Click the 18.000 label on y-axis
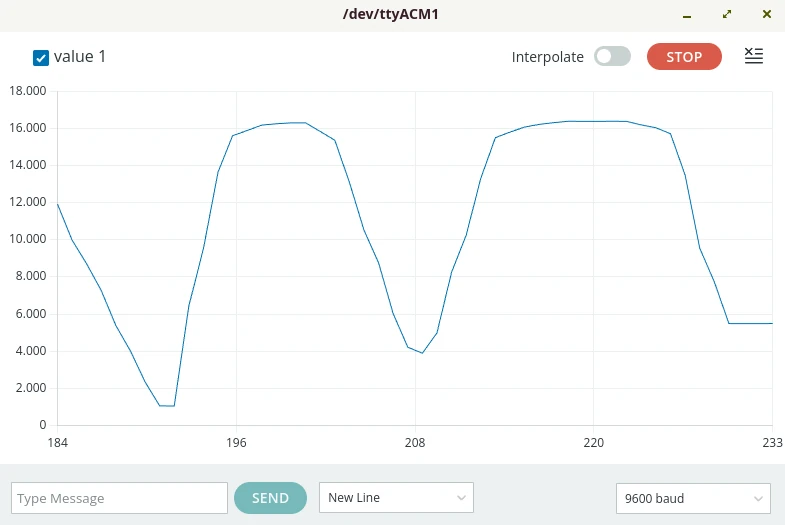Image resolution: width=785 pixels, height=525 pixels. (x=27, y=91)
